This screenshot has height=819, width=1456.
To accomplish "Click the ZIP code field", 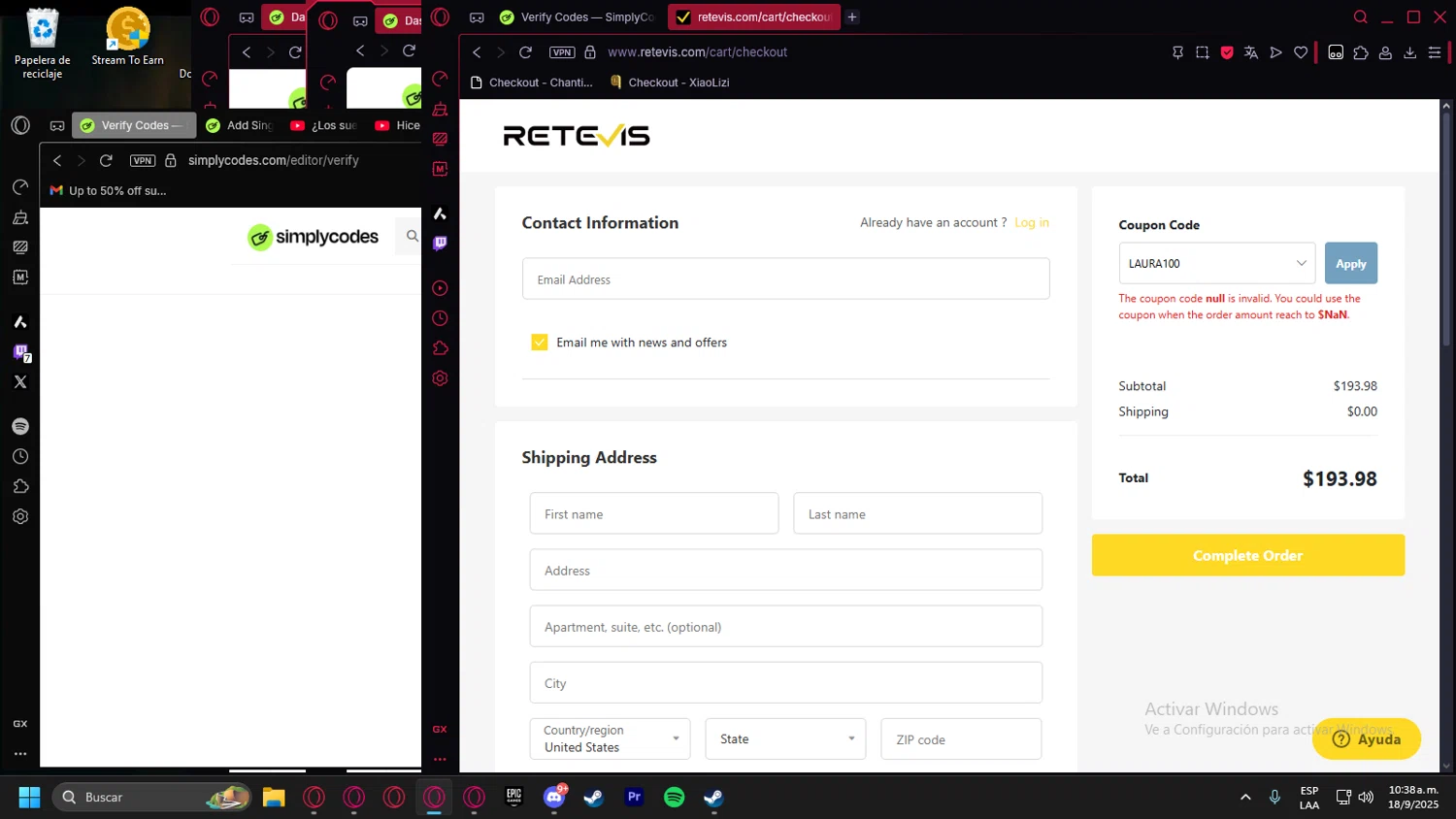I will [x=961, y=738].
